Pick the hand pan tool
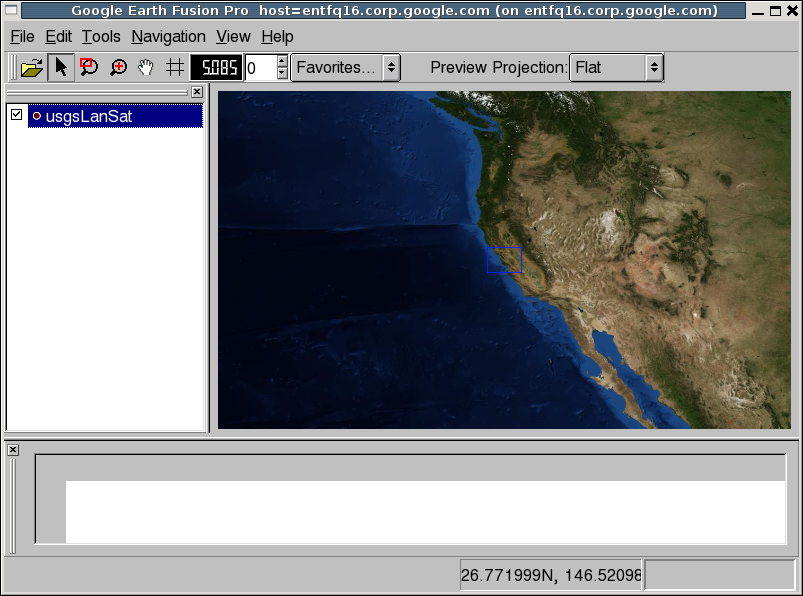 point(144,67)
